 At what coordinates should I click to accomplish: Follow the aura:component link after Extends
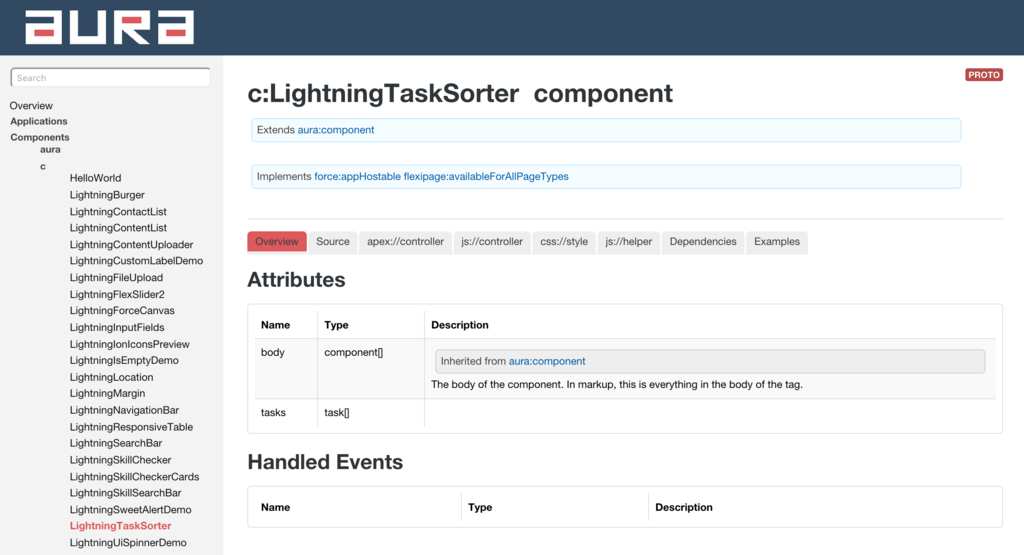tap(336, 130)
